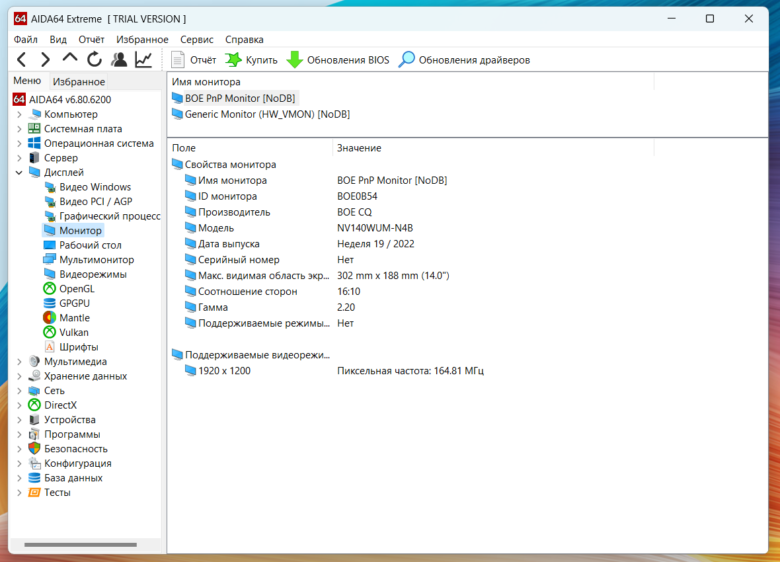The image size is (780, 562).
Task: Open Обновления BIOS updates
Action: click(338, 60)
